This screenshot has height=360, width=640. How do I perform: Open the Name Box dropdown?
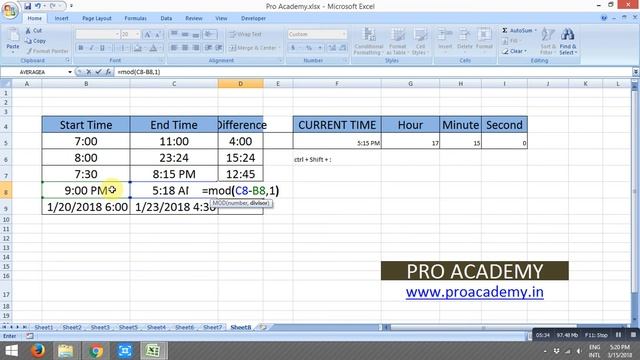click(70, 72)
